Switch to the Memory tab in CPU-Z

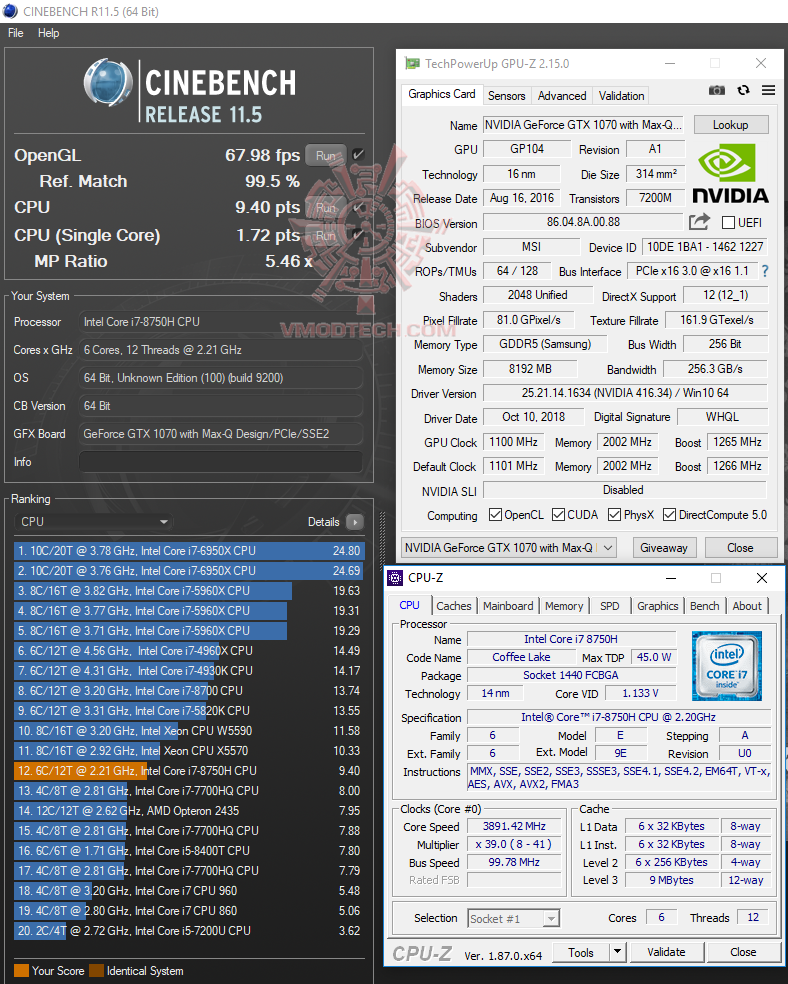564,606
